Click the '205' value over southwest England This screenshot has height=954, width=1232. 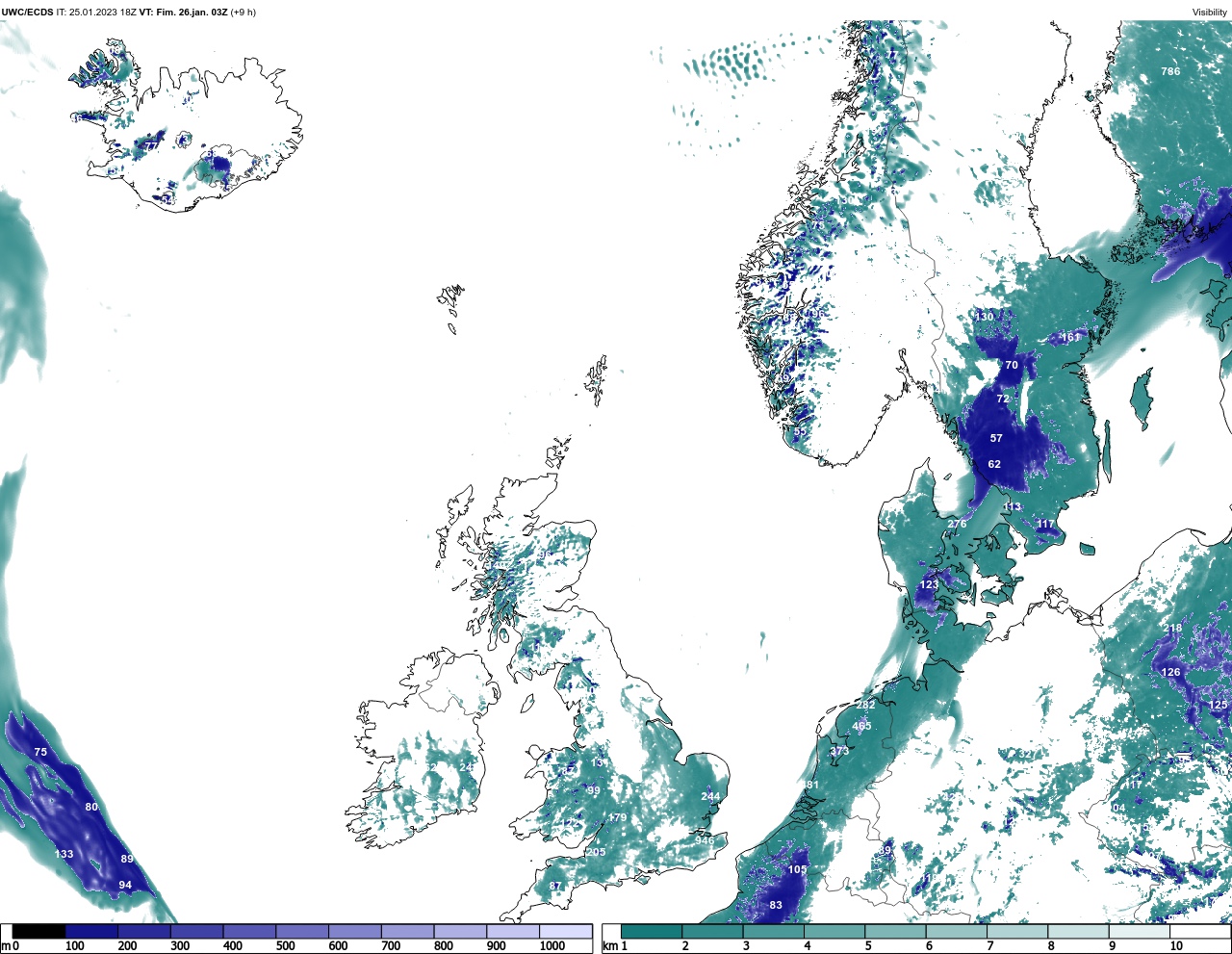click(x=597, y=852)
